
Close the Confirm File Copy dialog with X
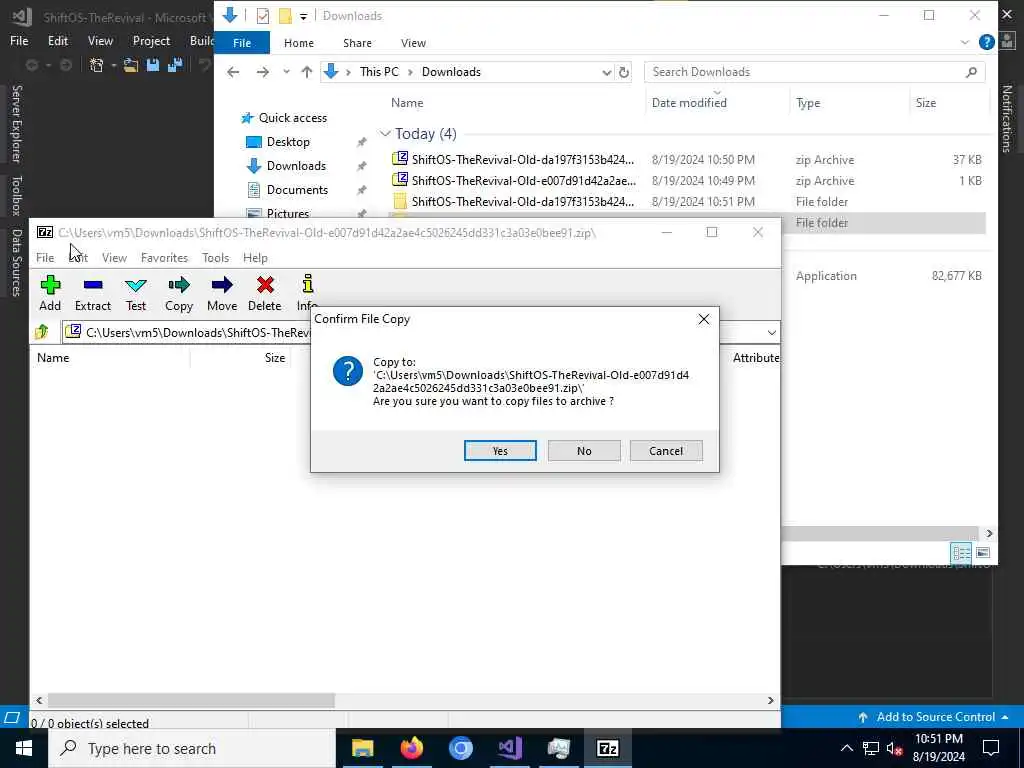tap(703, 319)
